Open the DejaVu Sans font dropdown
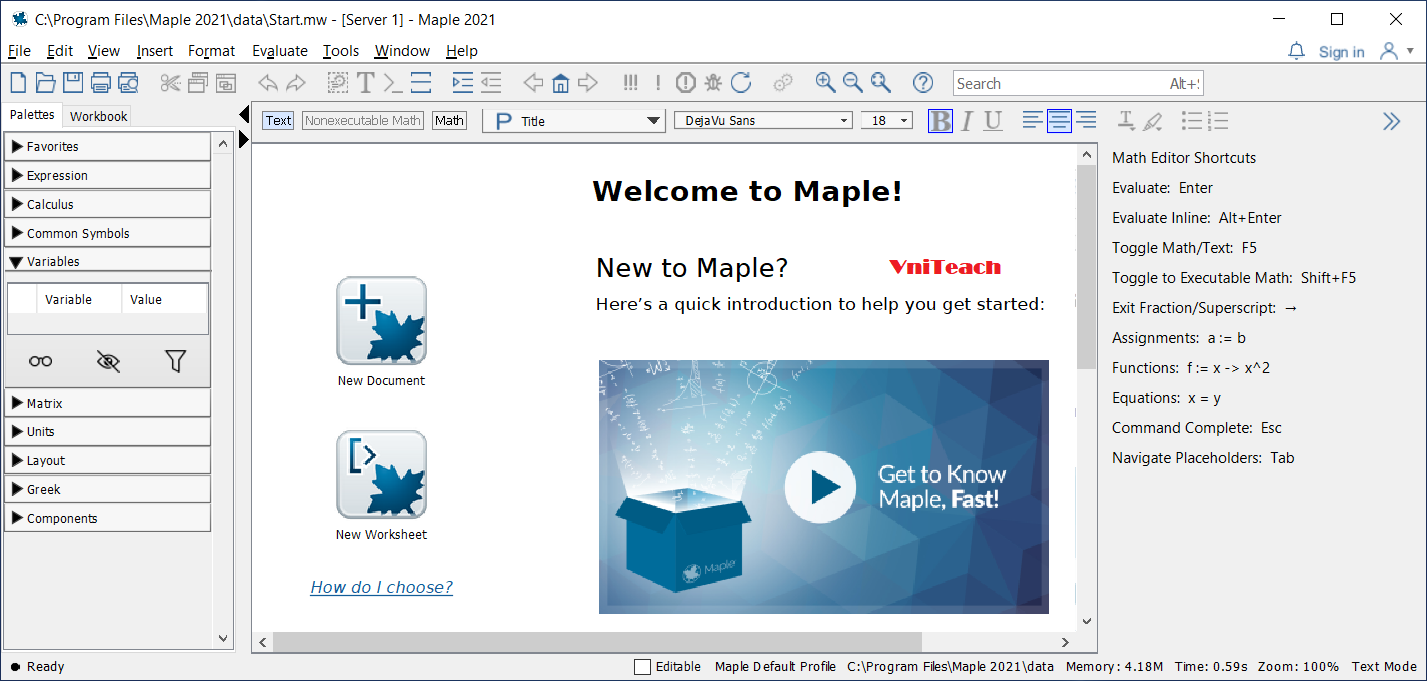The image size is (1427, 681). [763, 121]
